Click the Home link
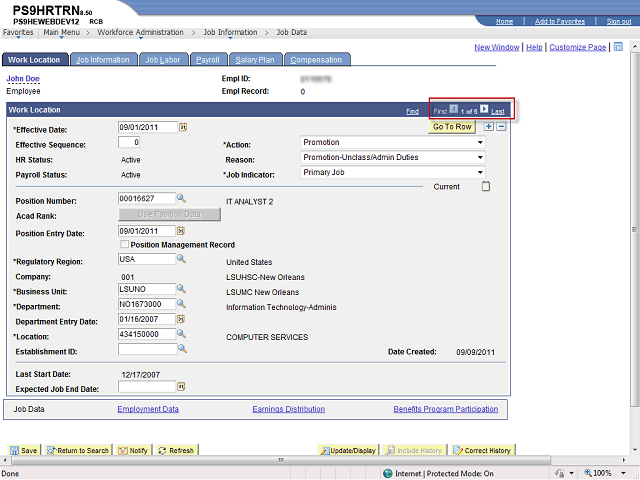Viewport: 640px width, 480px height. coord(504,21)
